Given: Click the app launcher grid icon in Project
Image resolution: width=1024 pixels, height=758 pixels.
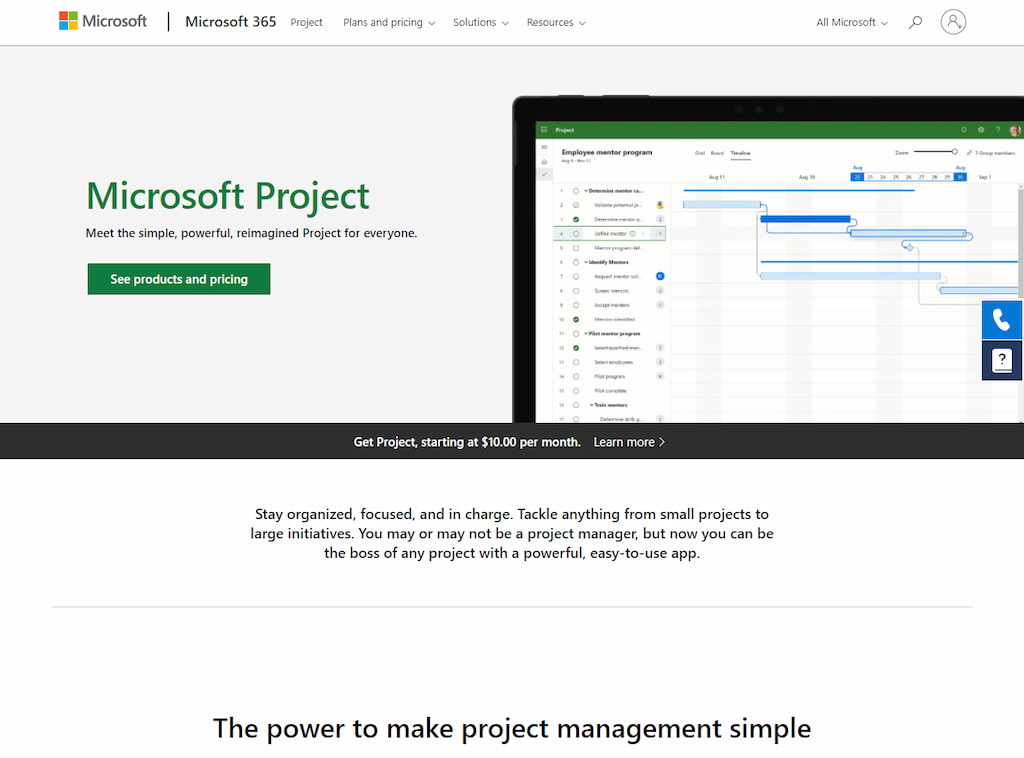Looking at the screenshot, I should click(544, 130).
